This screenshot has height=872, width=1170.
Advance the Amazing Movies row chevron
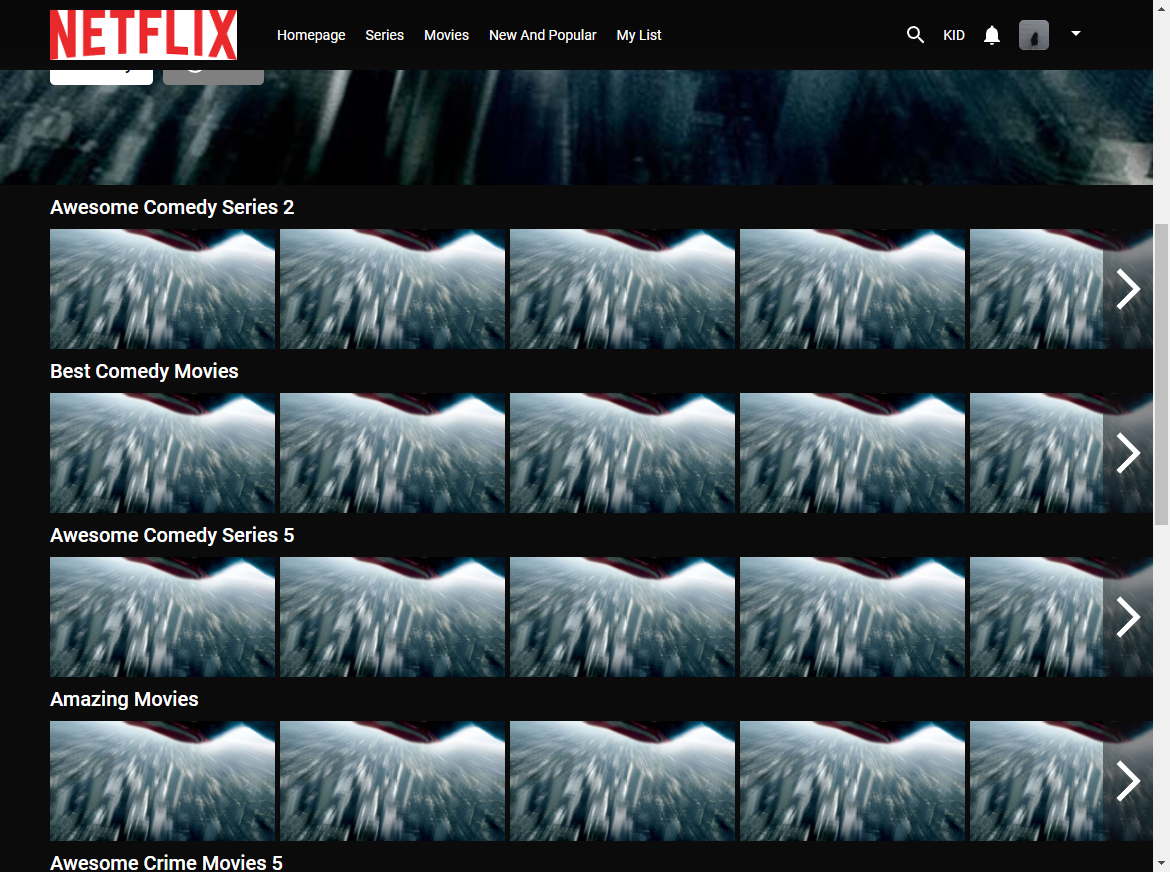tap(1128, 781)
